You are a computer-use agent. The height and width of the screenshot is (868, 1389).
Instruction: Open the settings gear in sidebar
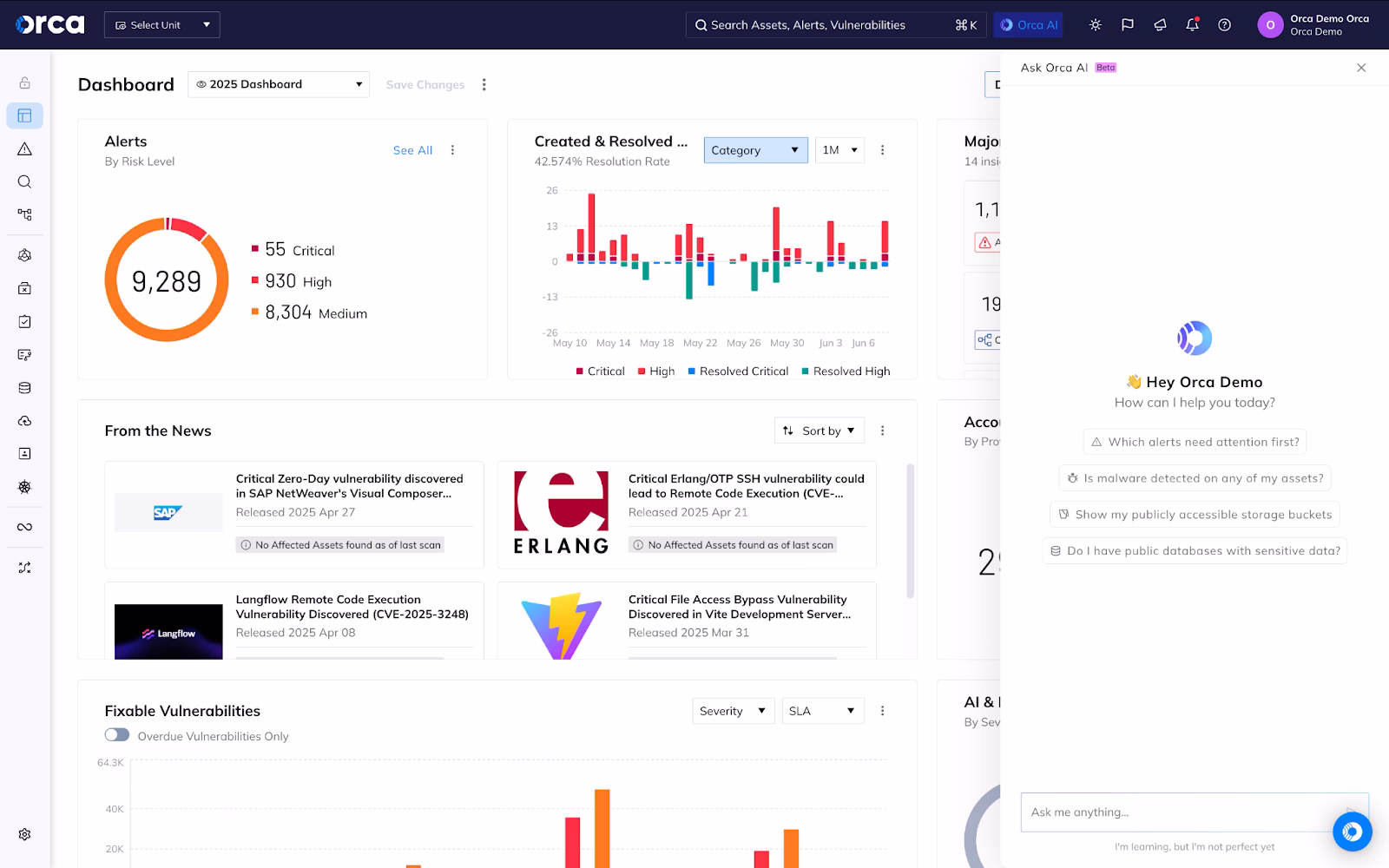[24, 834]
